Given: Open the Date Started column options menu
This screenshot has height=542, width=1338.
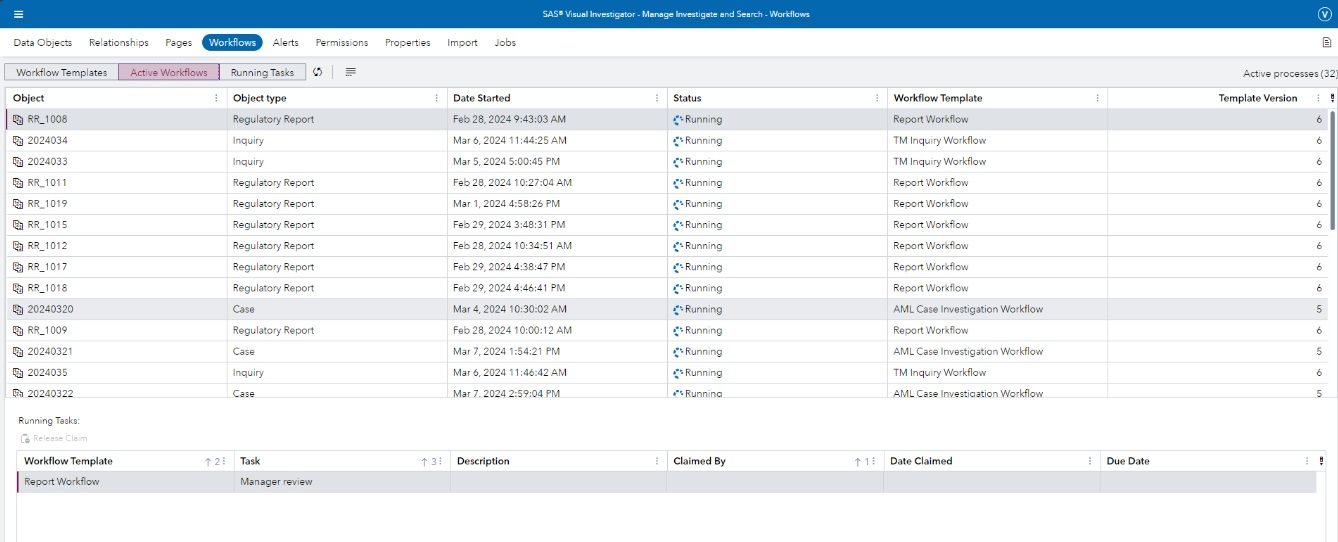Looking at the screenshot, I should click(x=657, y=98).
